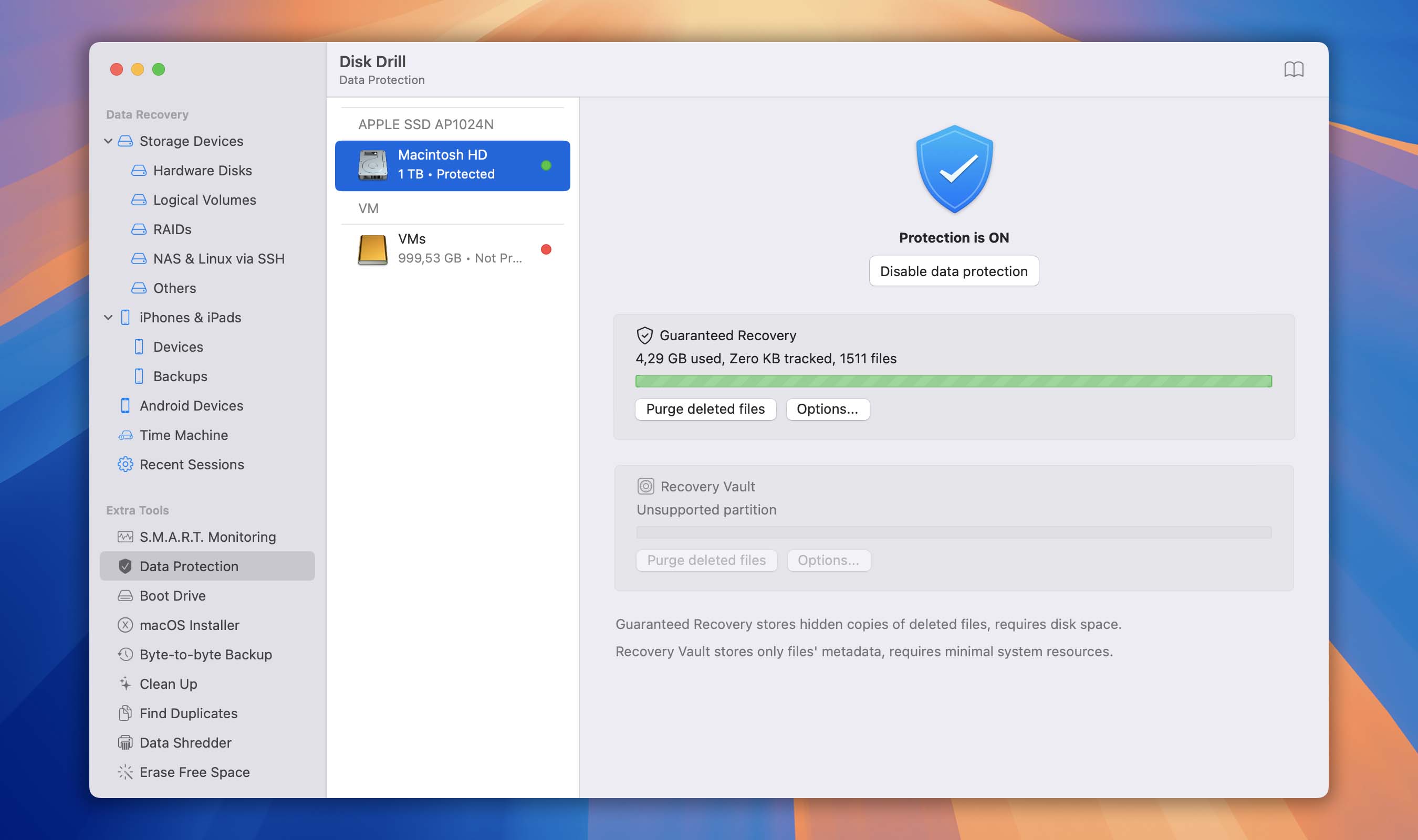Click the Storage Devices drive icon
1418x840 pixels.
125,141
